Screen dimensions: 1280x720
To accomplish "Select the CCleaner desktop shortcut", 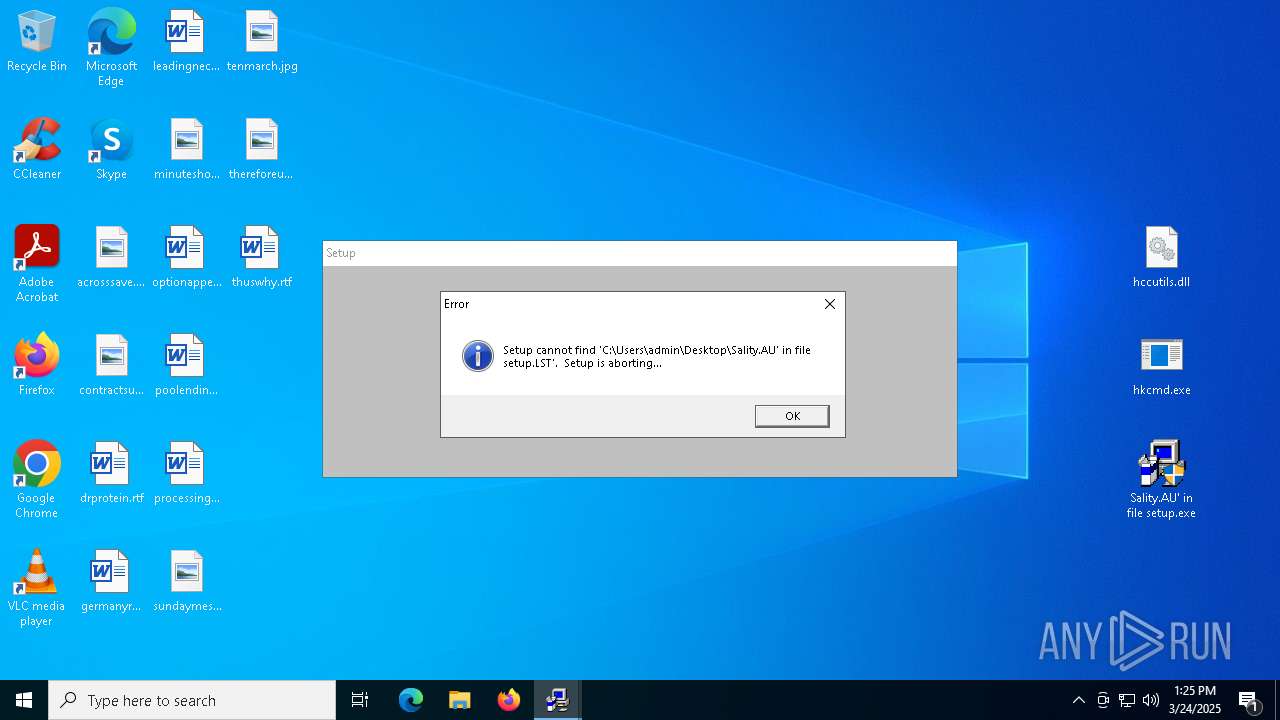I will point(37,150).
